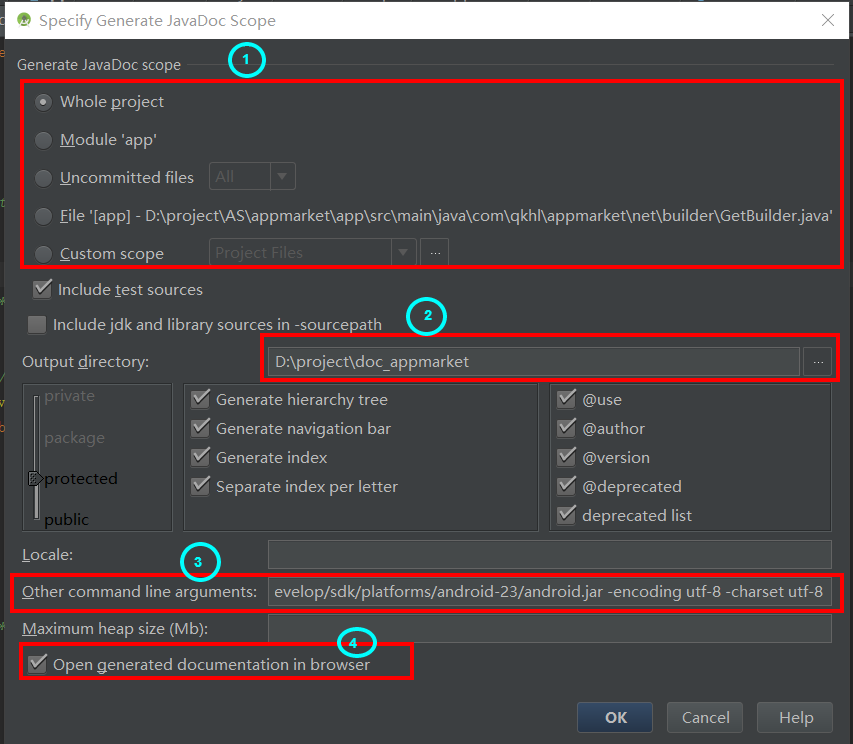Uncheck the Generate index option
853x744 pixels.
[201, 457]
